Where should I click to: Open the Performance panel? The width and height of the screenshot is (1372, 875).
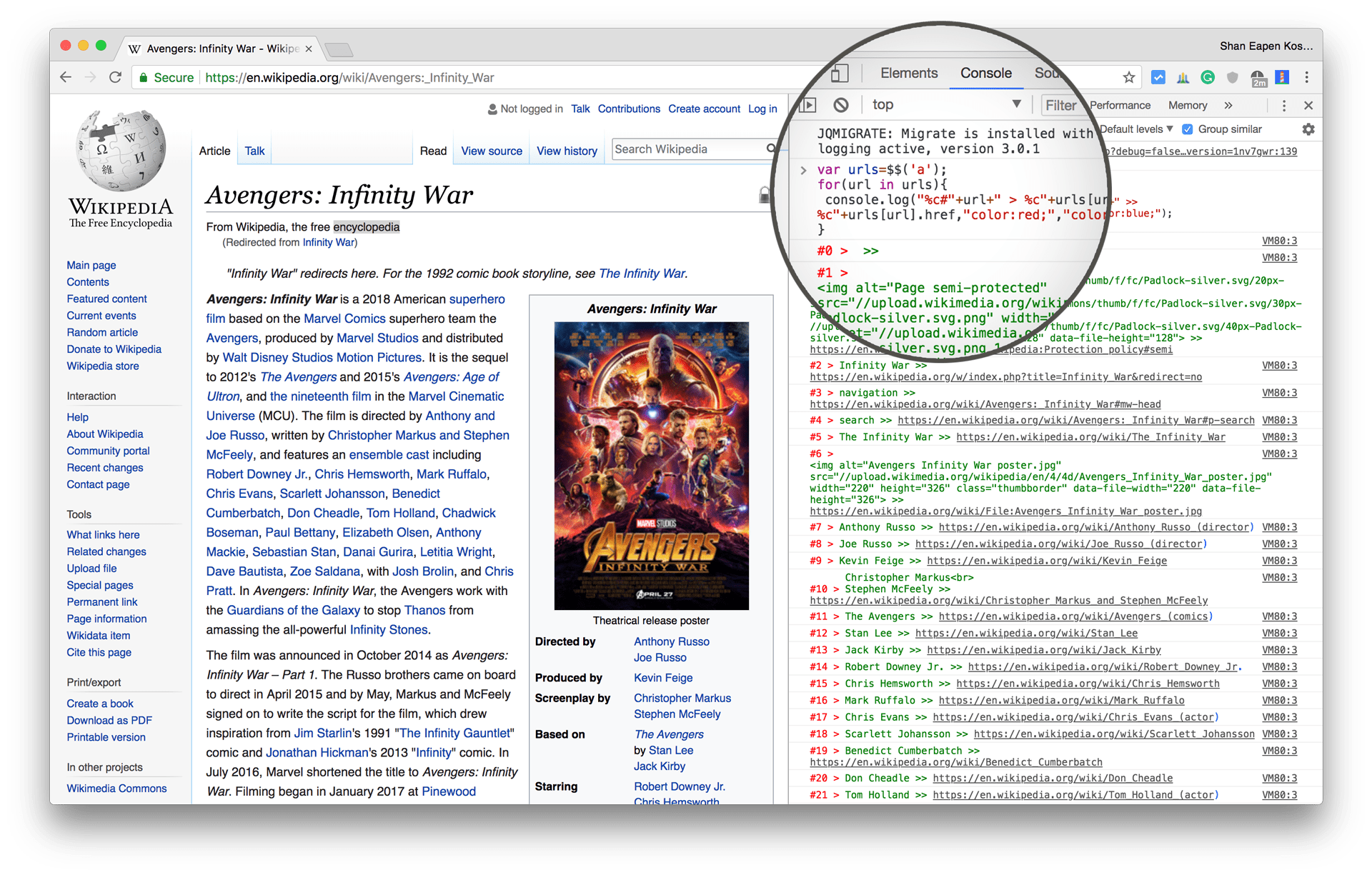pyautogui.click(x=1120, y=105)
